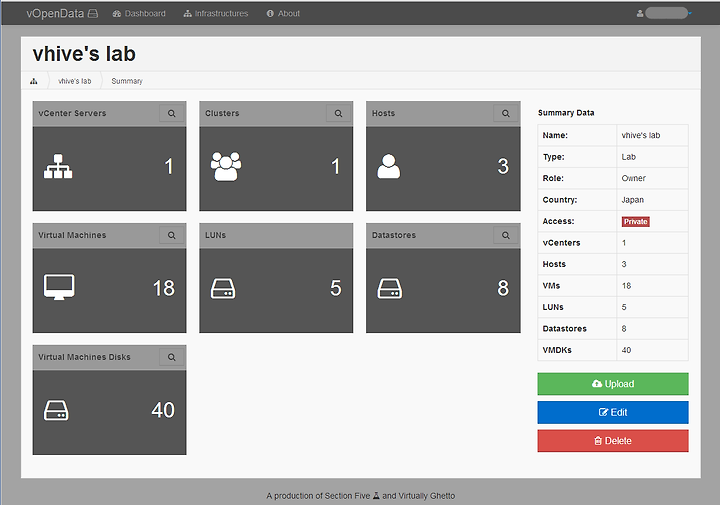The image size is (720, 505).
Task: Click the Upload green button
Action: (x=613, y=384)
